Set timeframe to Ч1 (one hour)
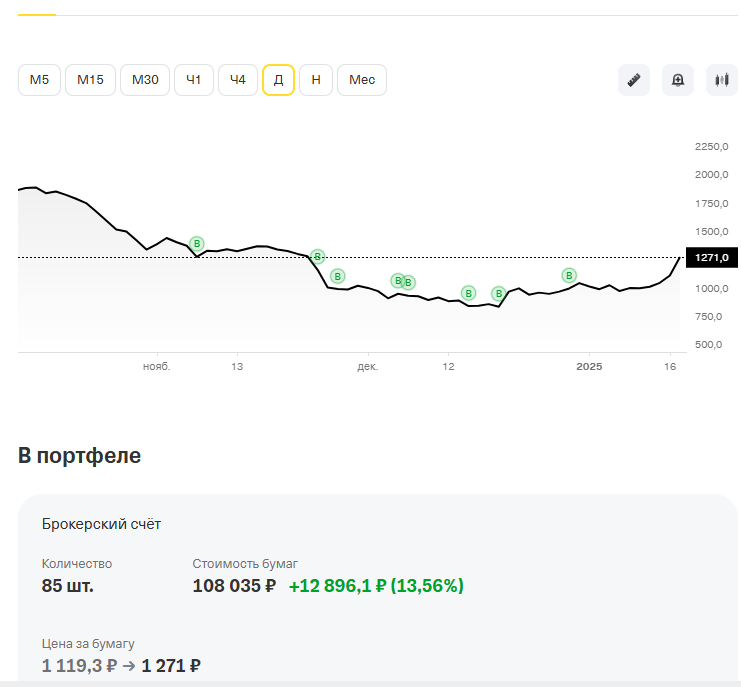This screenshot has width=741, height=687. [194, 80]
